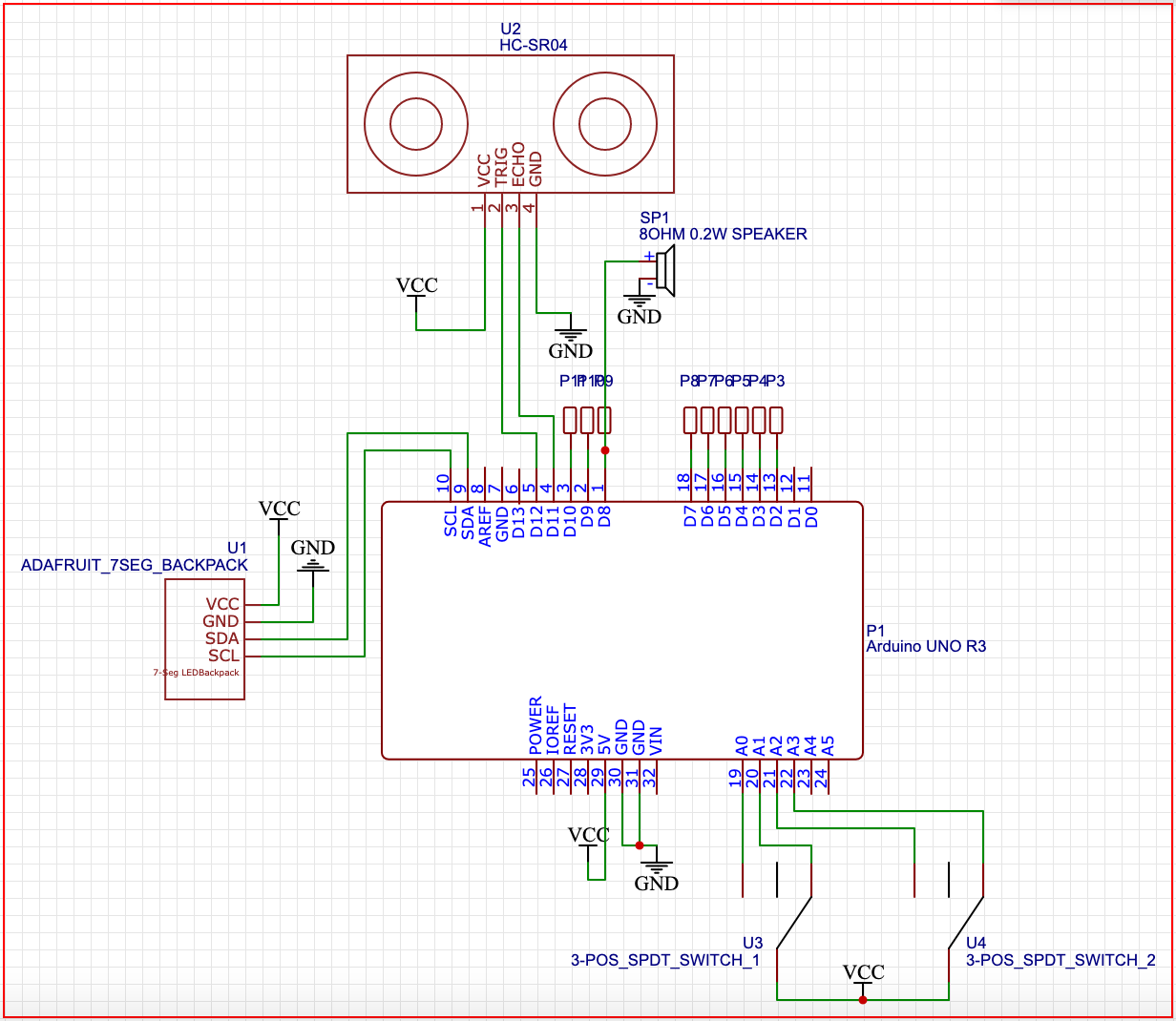Image resolution: width=1176 pixels, height=1021 pixels.
Task: Select the P8 header pin symbol
Action: pos(689,421)
